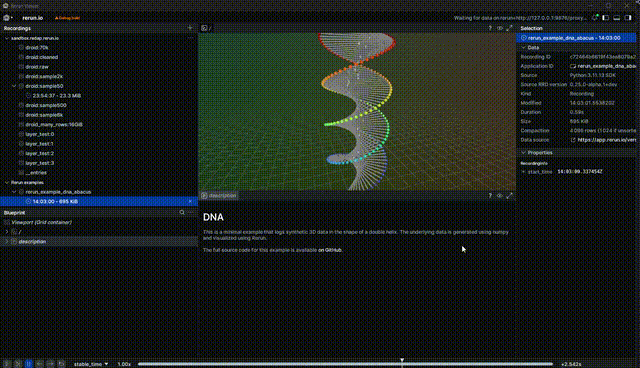Click the clock icon of 14:03:00 recording
This screenshot has width=640, height=368.
click(x=29, y=202)
